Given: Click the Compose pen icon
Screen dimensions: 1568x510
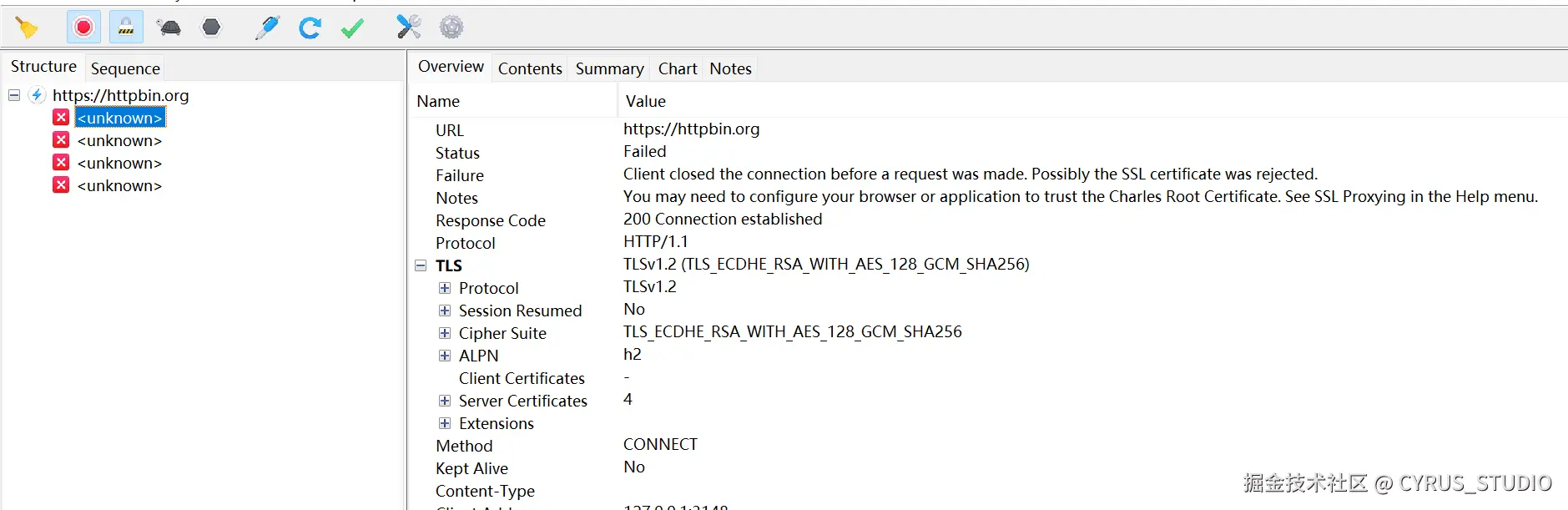Looking at the screenshot, I should click(267, 28).
